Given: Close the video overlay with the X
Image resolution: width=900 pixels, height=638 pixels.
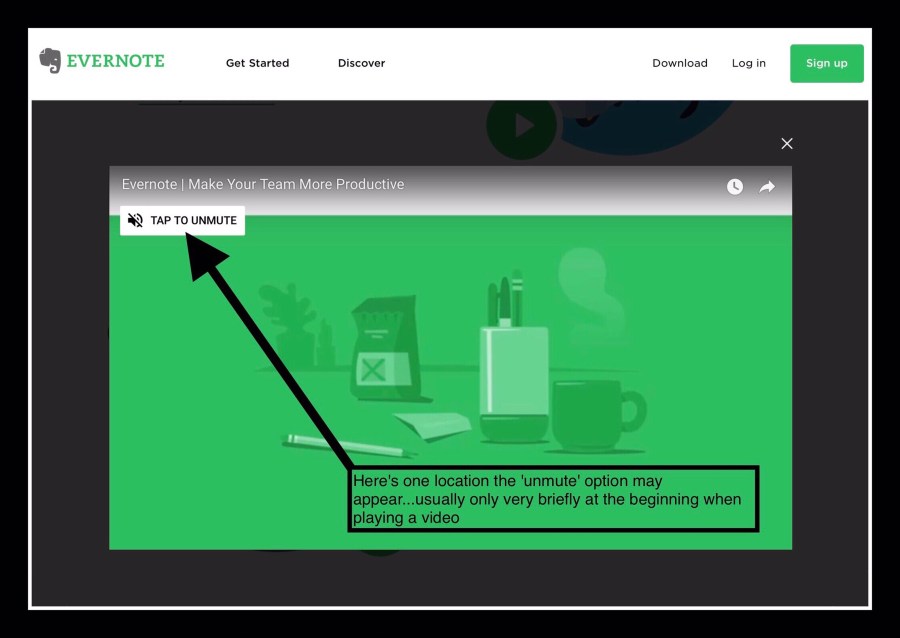Looking at the screenshot, I should (x=787, y=143).
